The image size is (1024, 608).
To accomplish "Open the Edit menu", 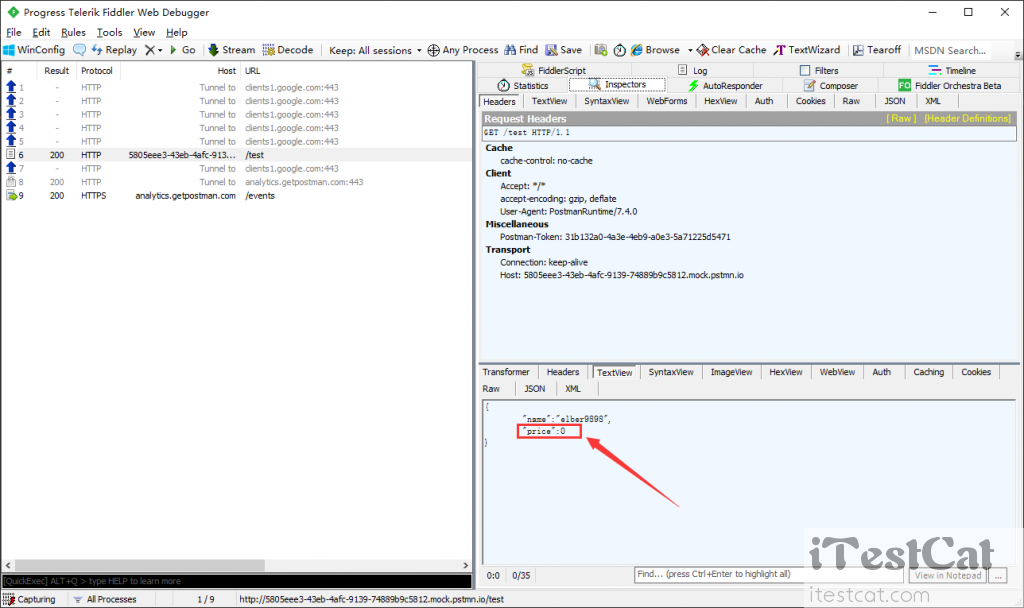I will click(41, 32).
